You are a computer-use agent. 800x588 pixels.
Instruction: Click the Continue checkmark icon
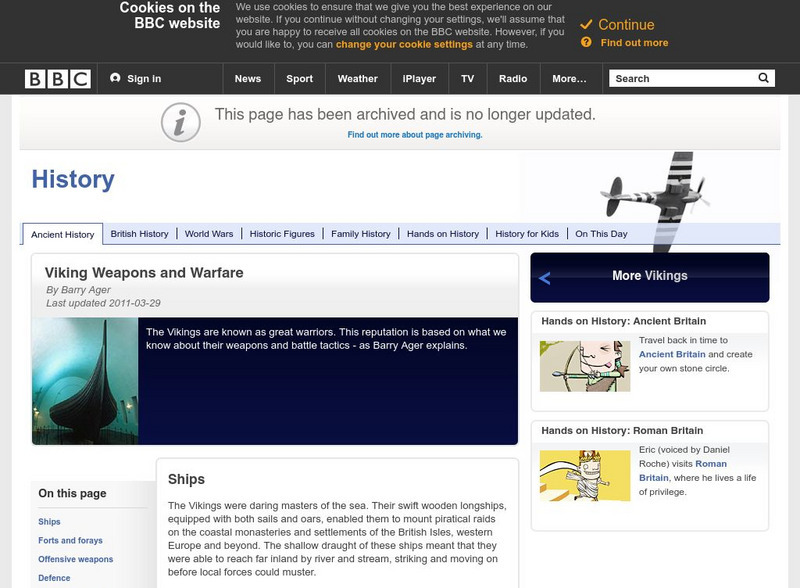coord(586,24)
